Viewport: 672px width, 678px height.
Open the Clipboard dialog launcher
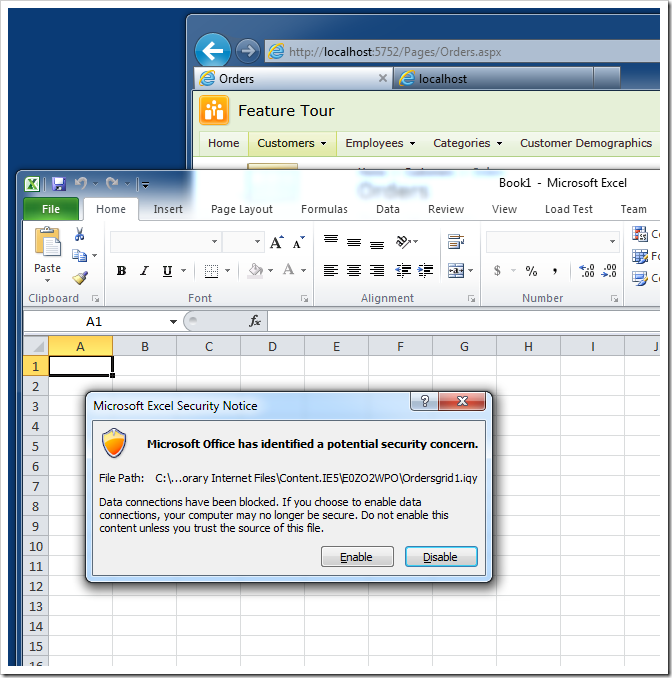(96, 298)
